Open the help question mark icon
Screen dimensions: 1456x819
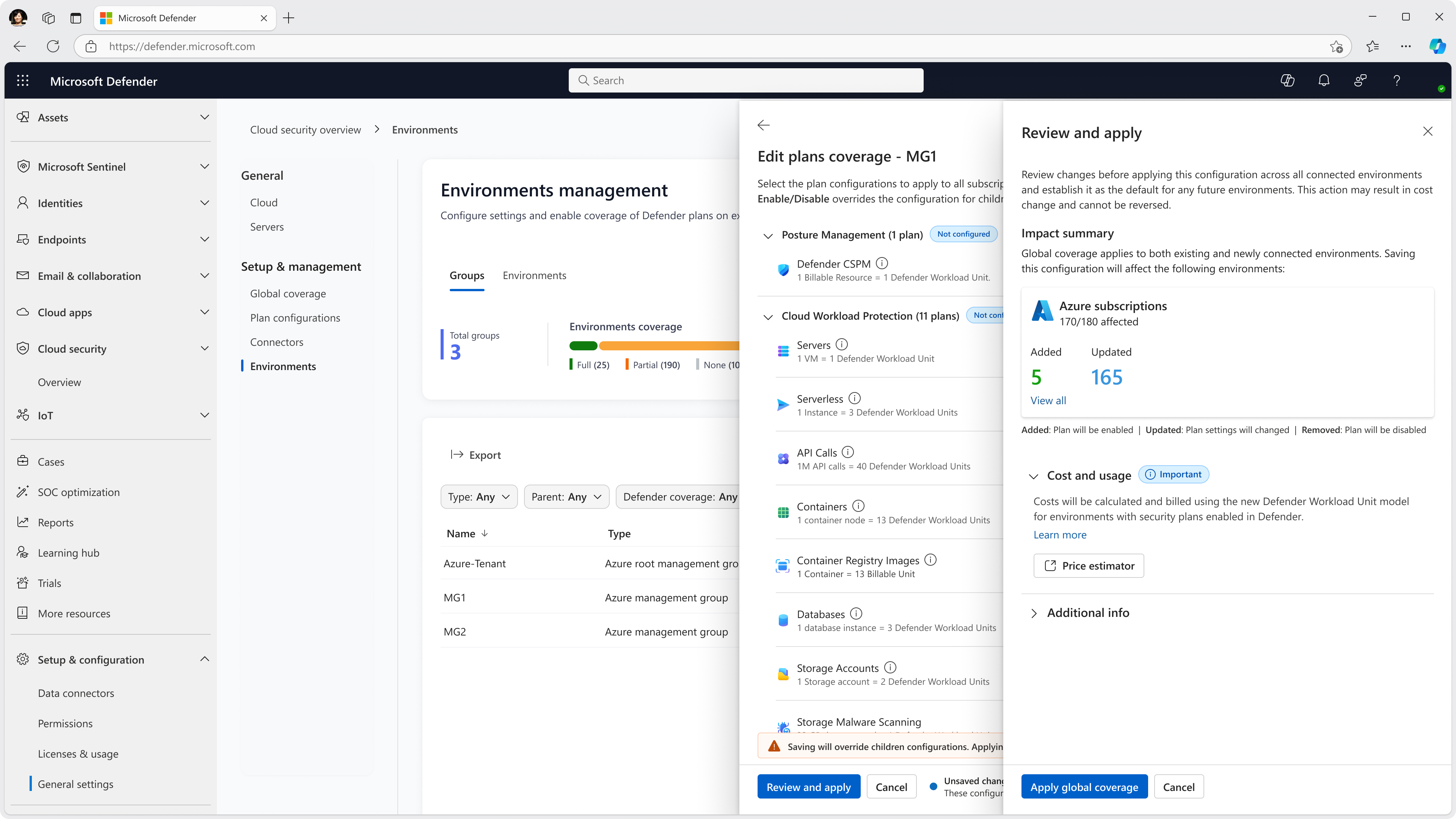tap(1396, 81)
